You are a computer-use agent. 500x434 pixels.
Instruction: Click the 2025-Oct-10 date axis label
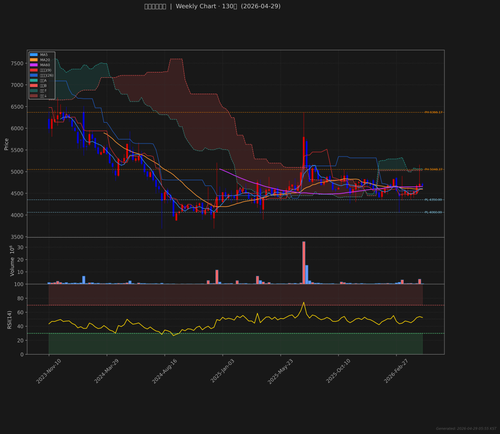click(x=338, y=371)
